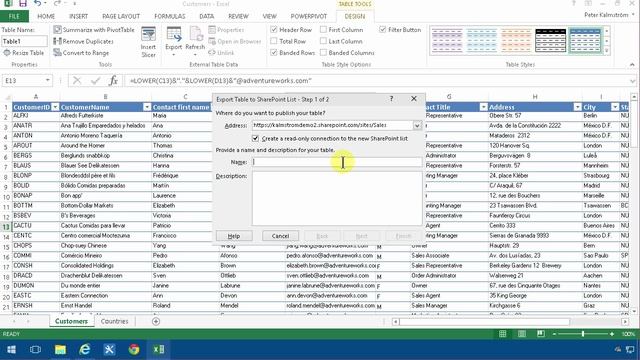Open City column filter dropdown
The width and height of the screenshot is (640, 360).
click(x=615, y=107)
